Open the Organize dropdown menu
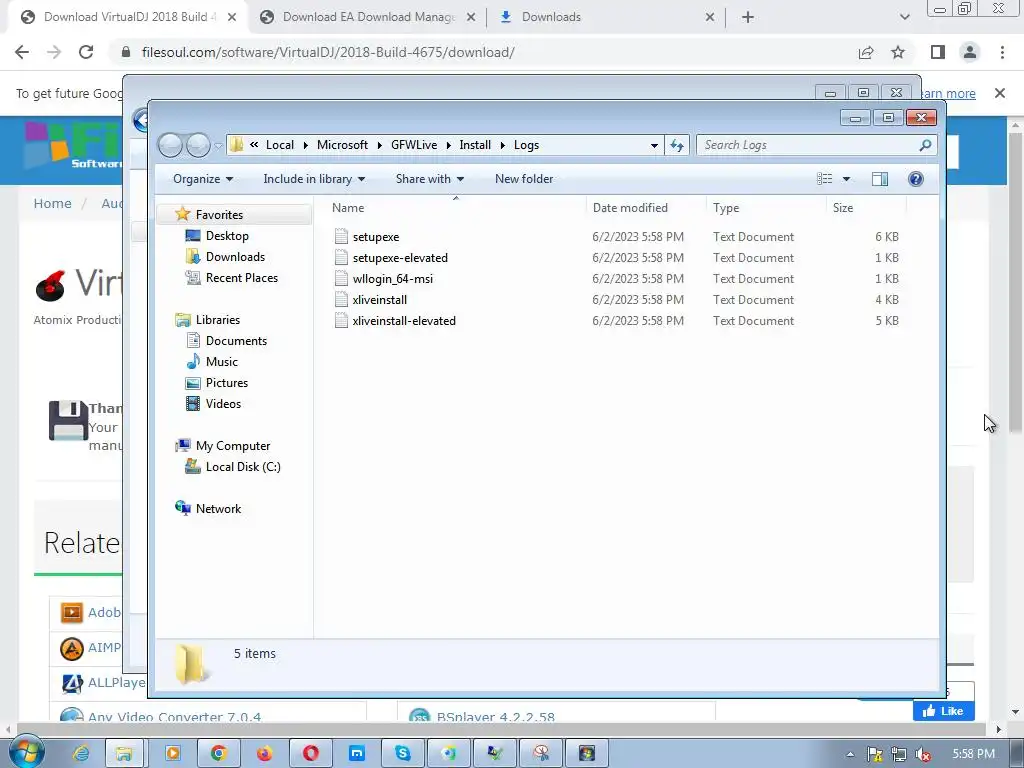Screen dimensions: 1024x768 tap(202, 178)
